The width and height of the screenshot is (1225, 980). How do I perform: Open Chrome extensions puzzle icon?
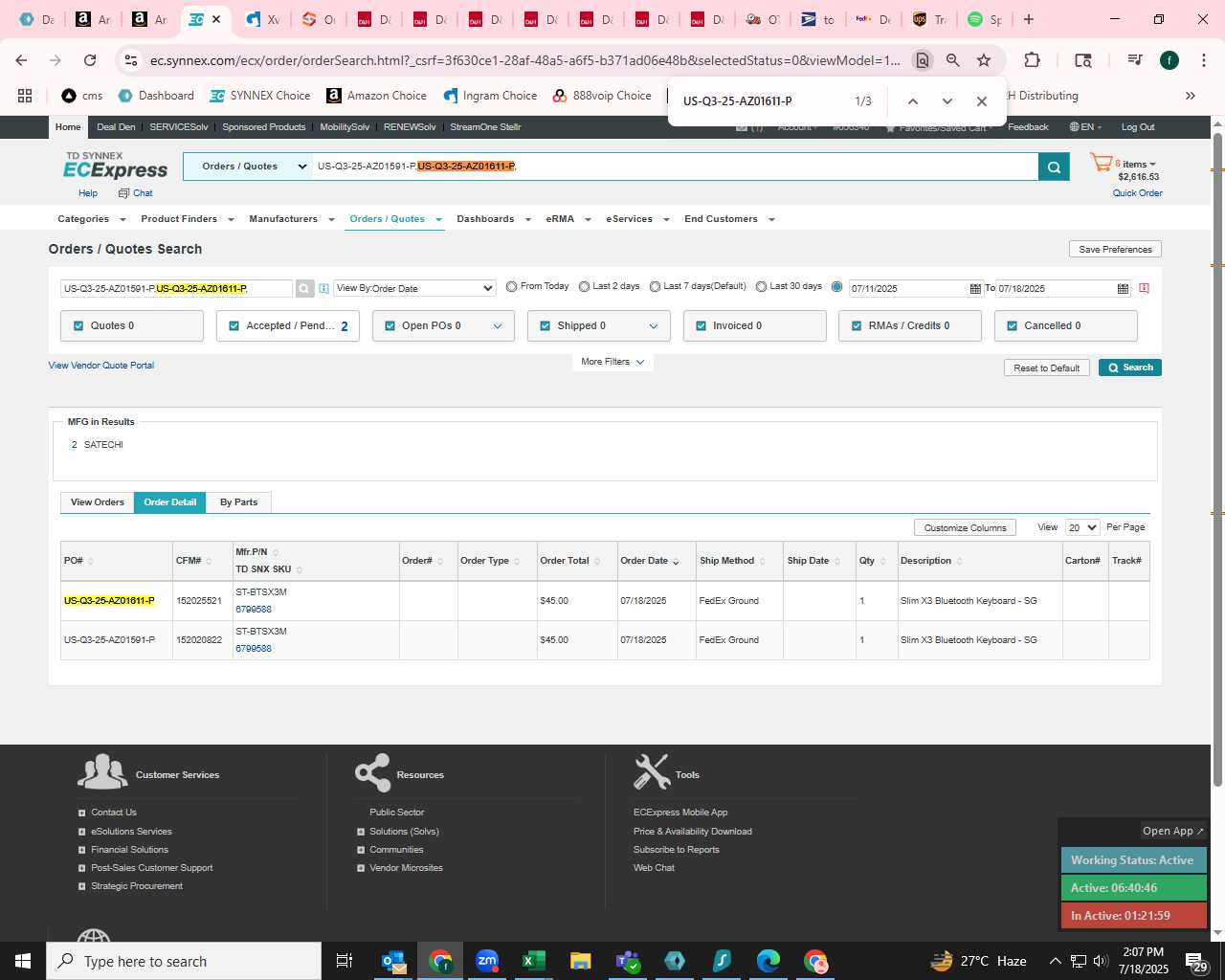point(1032,60)
